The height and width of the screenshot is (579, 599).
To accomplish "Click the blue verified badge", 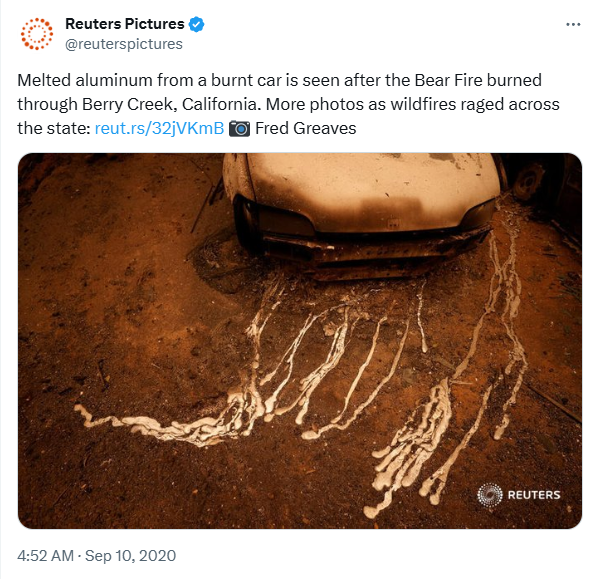I will click(196, 24).
